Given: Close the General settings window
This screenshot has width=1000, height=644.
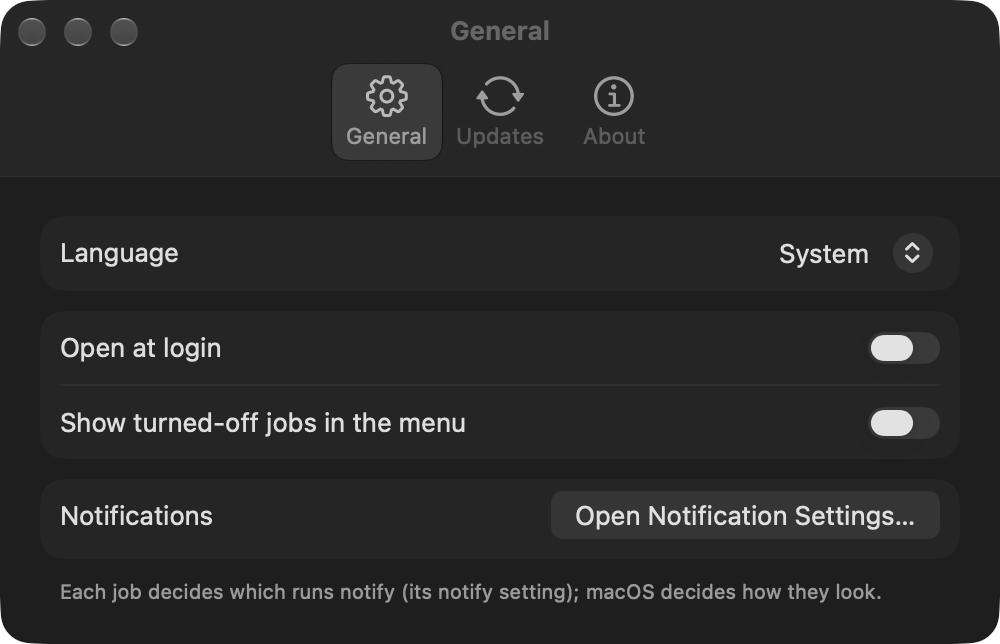Looking at the screenshot, I should 32,32.
